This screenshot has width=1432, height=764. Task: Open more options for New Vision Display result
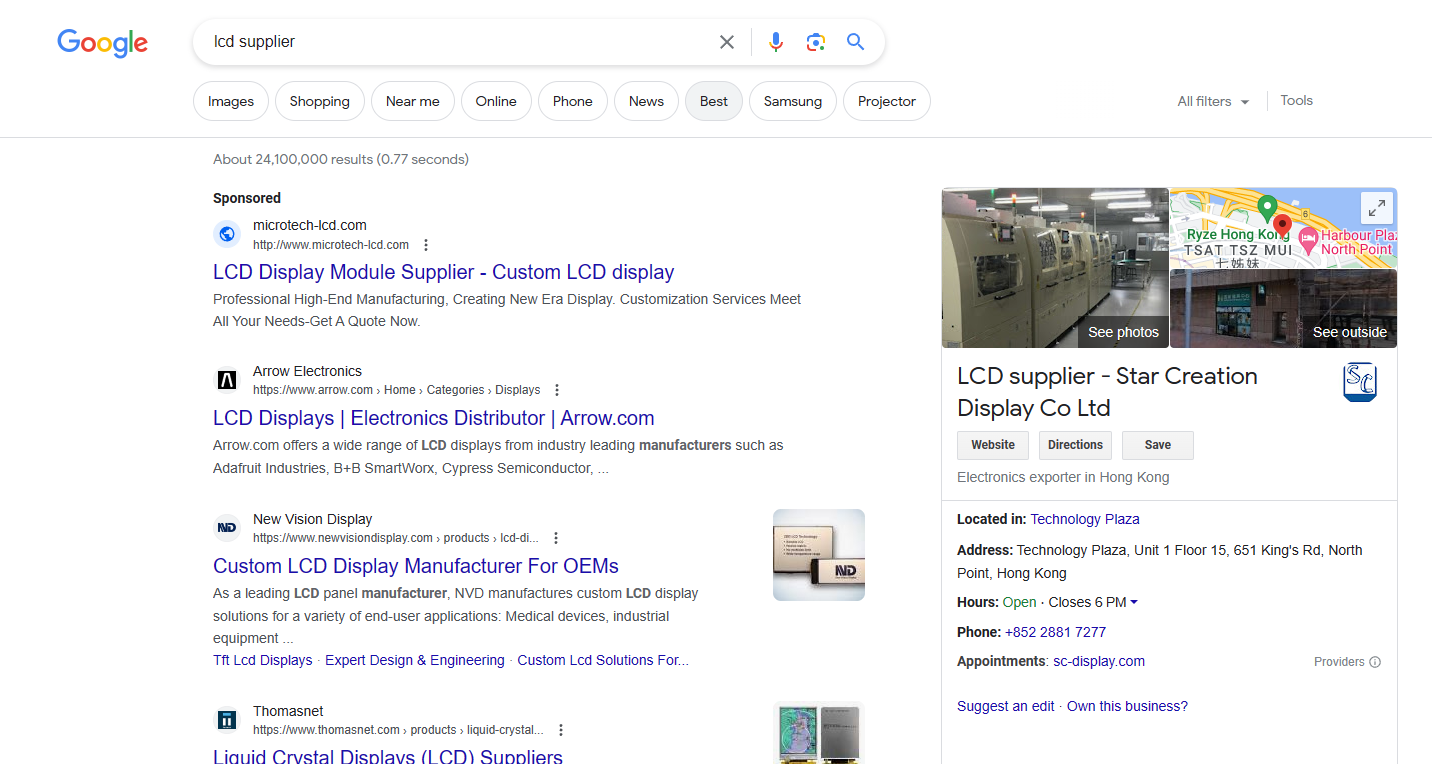[x=556, y=538]
